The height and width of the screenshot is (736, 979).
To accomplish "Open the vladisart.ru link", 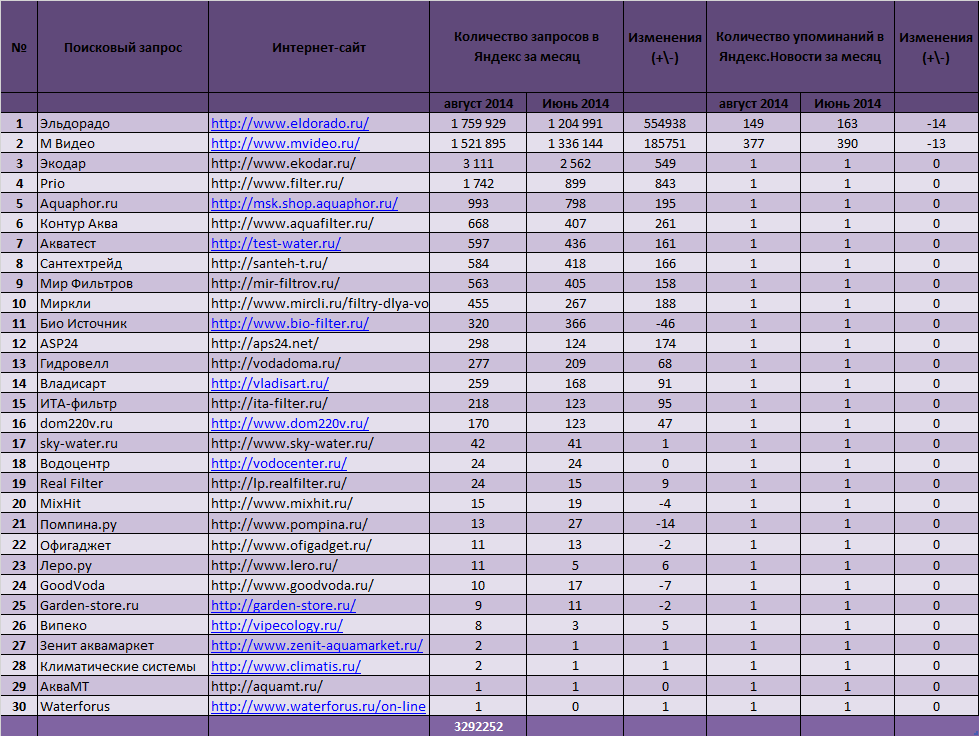I will 270,383.
